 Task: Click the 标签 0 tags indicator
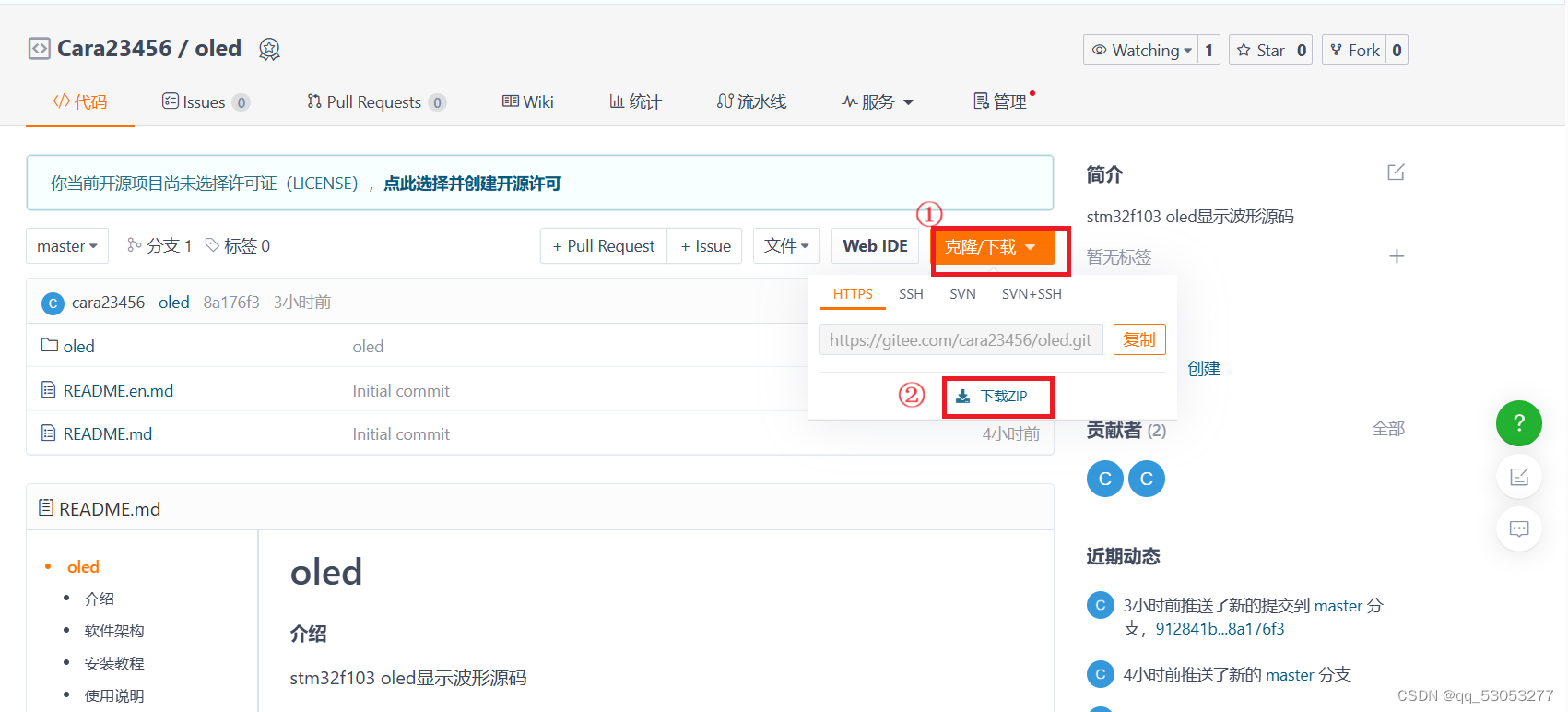tap(238, 245)
